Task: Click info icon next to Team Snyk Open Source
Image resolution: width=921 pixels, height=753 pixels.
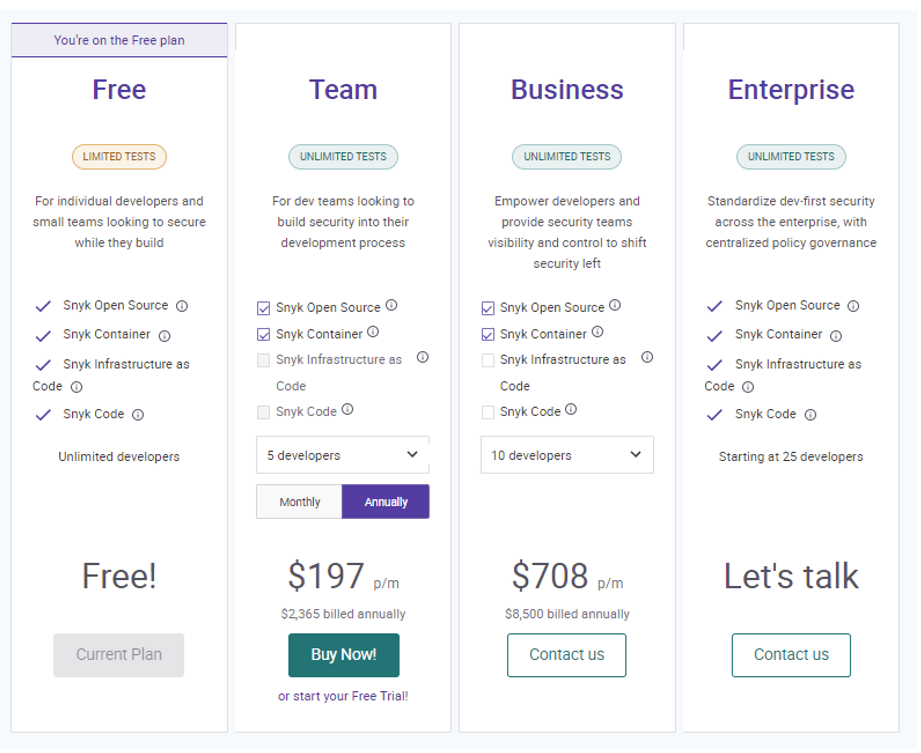Action: [392, 306]
